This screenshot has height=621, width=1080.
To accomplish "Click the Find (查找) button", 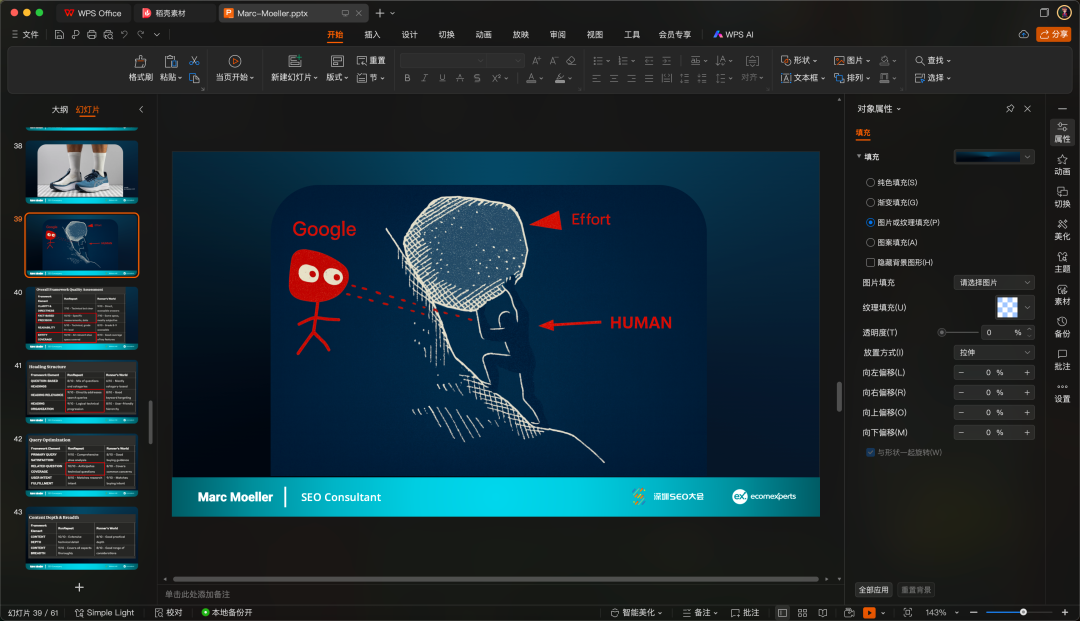I will point(933,61).
